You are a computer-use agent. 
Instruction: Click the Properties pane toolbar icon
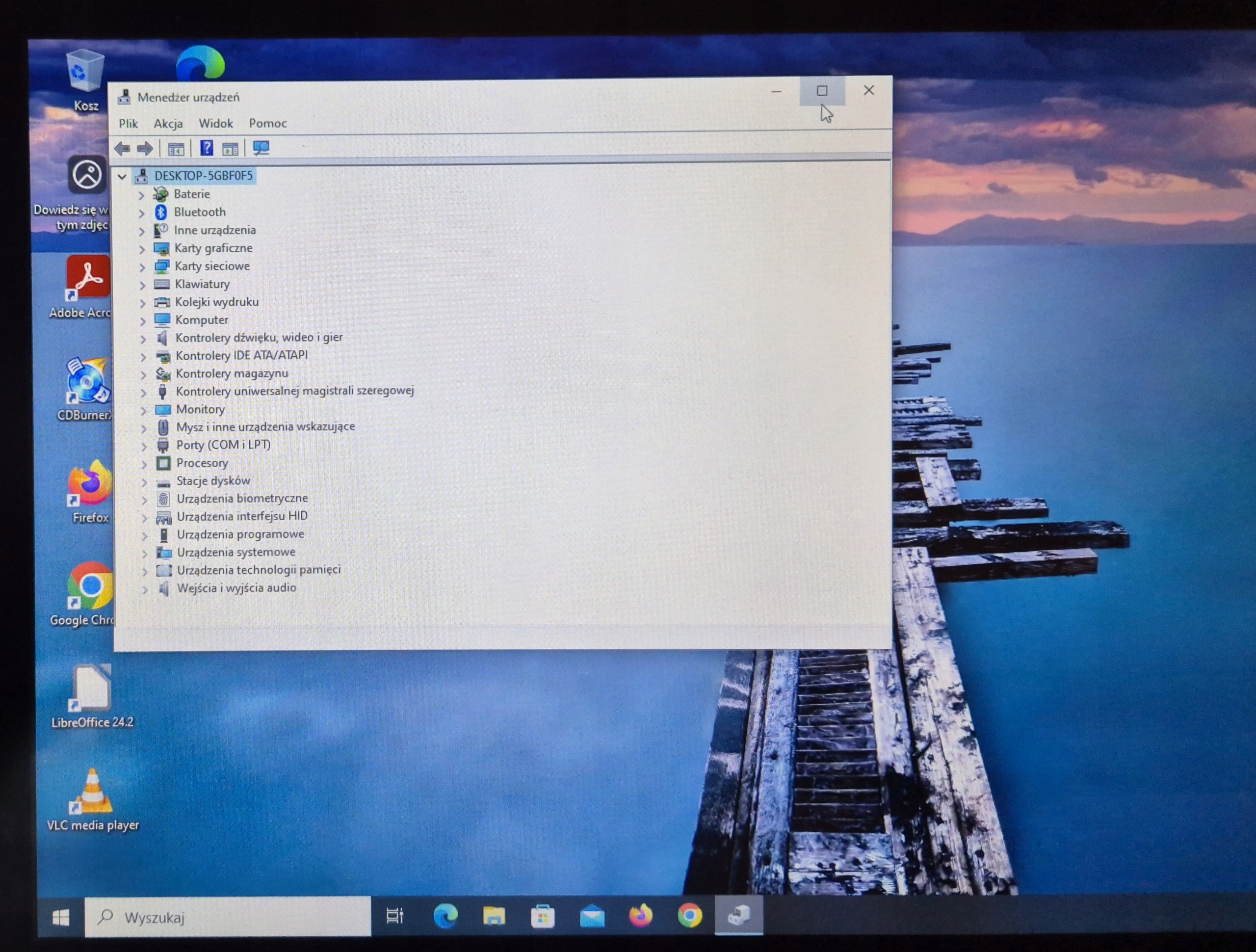231,149
